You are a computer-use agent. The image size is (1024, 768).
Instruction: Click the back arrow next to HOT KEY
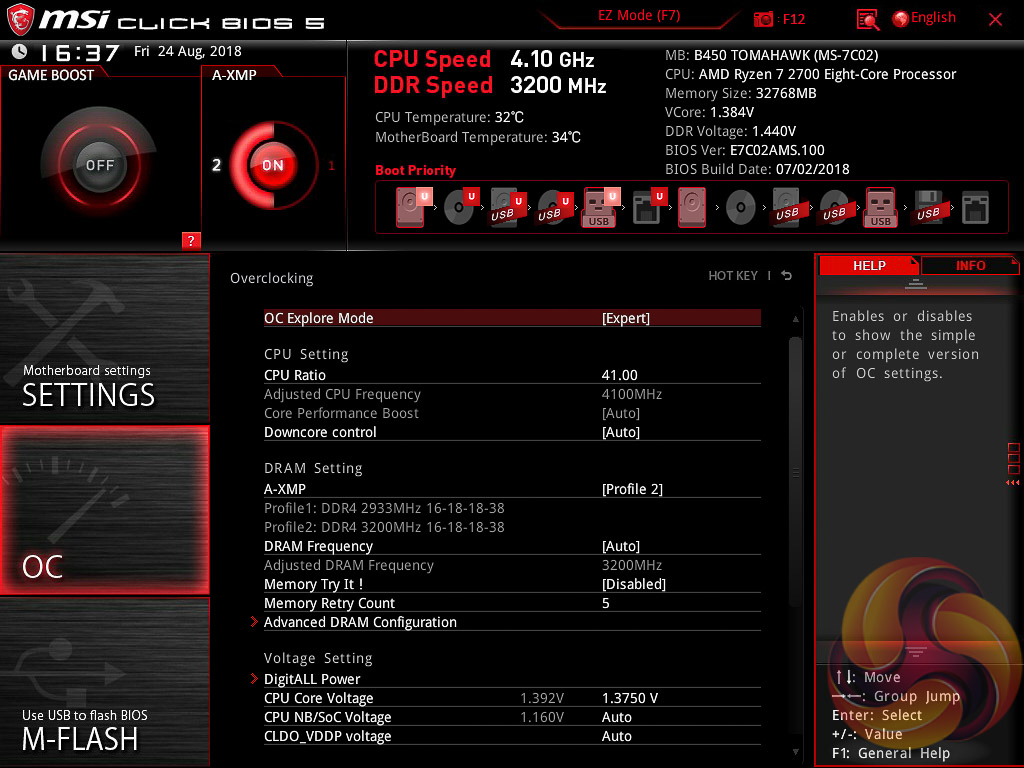[787, 276]
